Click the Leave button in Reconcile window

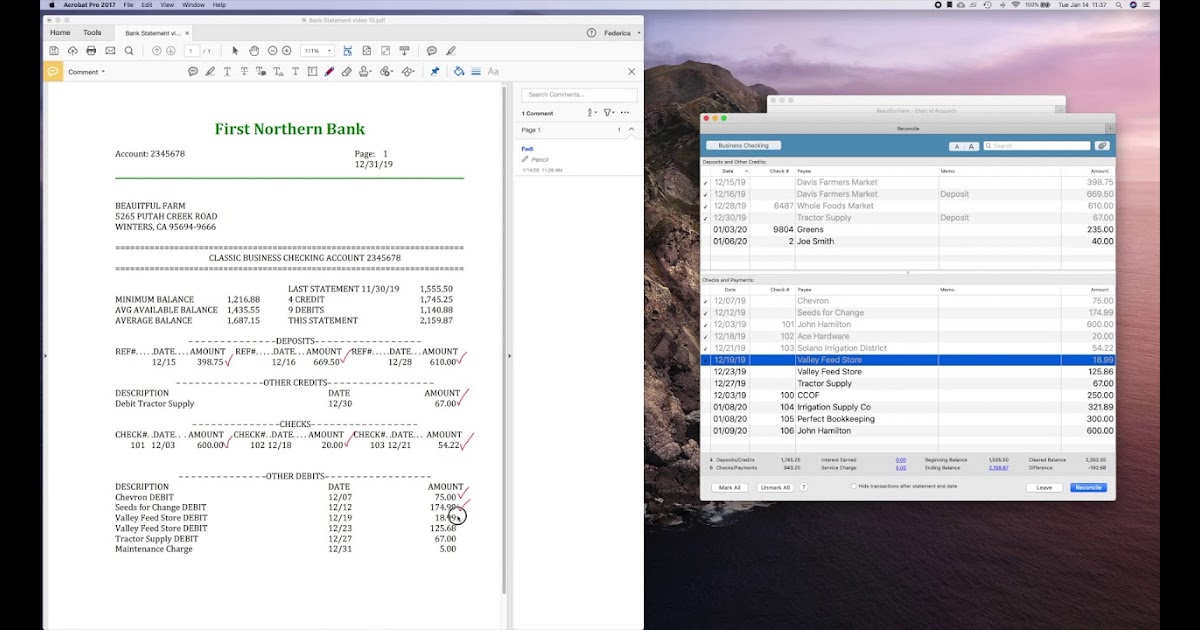click(x=1044, y=488)
